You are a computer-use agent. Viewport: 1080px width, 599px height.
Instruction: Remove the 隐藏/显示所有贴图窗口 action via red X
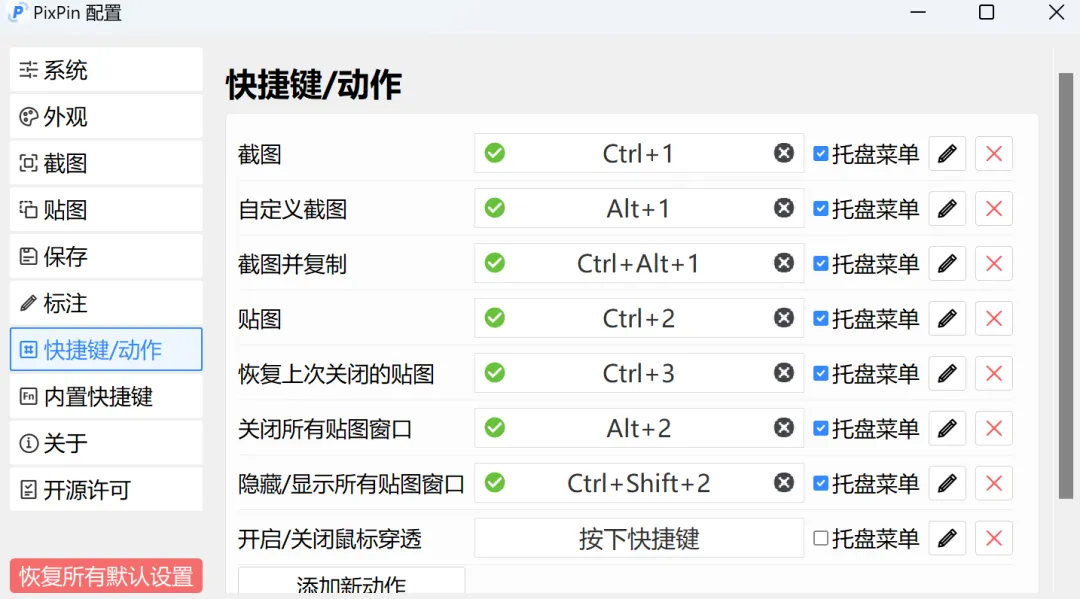(994, 483)
